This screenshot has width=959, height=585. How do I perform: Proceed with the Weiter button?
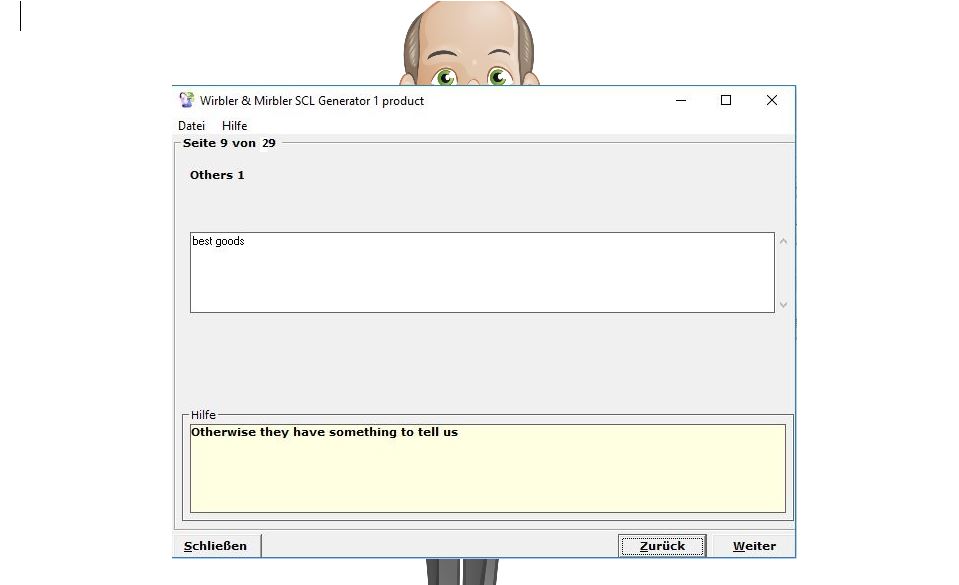click(754, 546)
